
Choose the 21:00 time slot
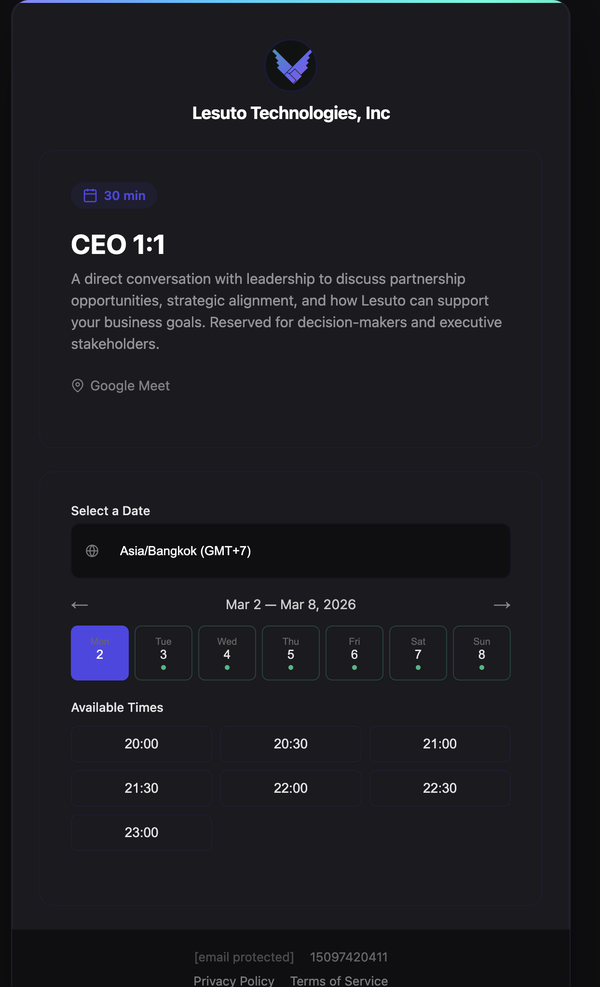click(439, 744)
